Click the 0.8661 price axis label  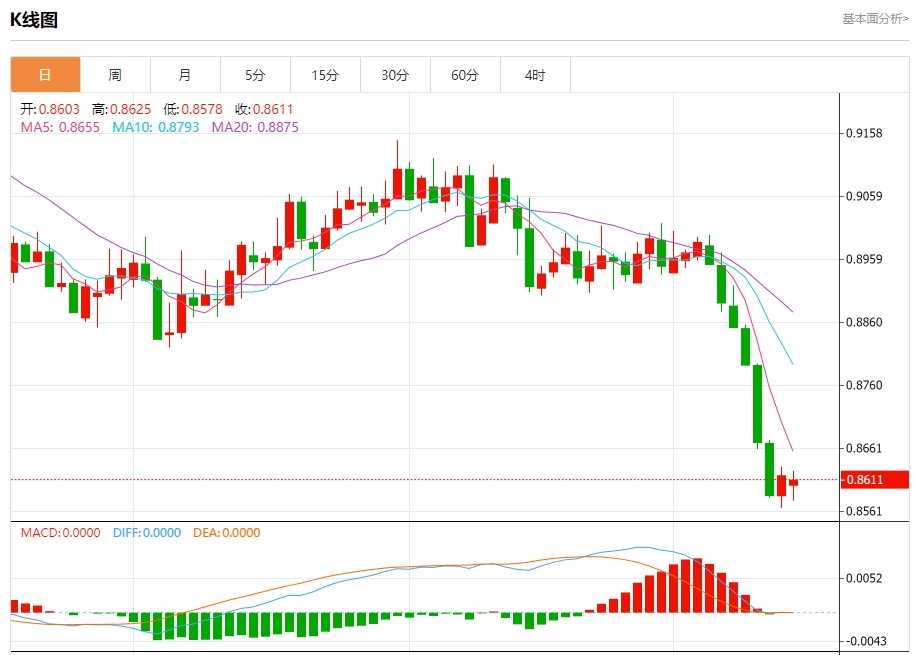point(864,448)
